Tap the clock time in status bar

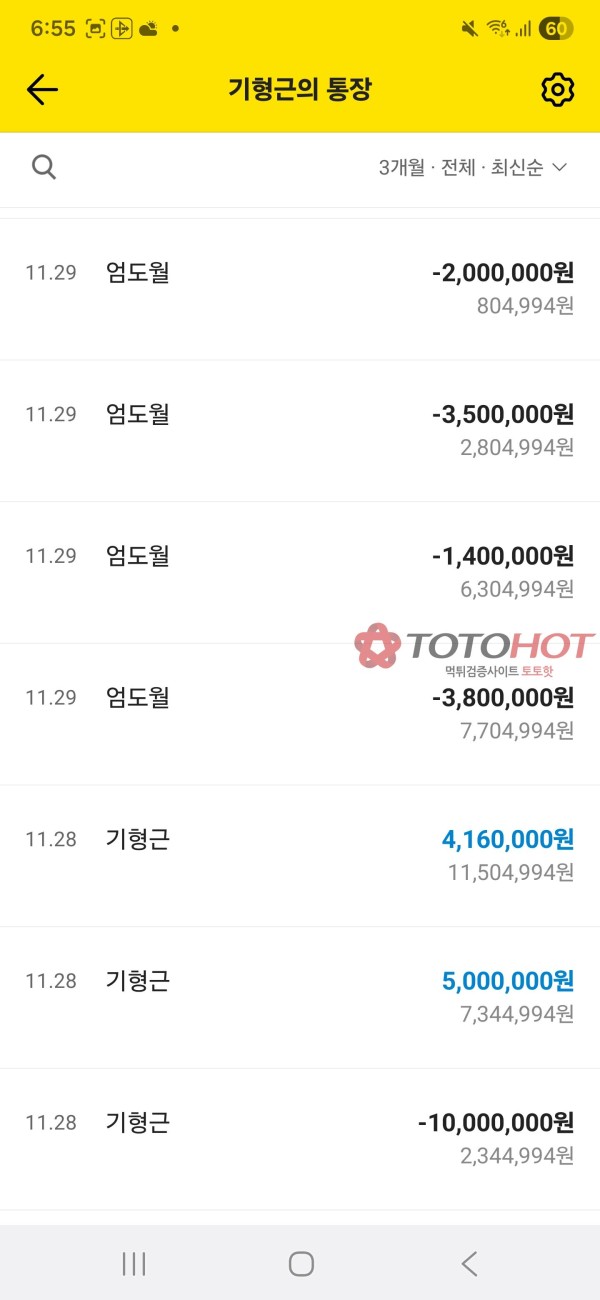[53, 29]
